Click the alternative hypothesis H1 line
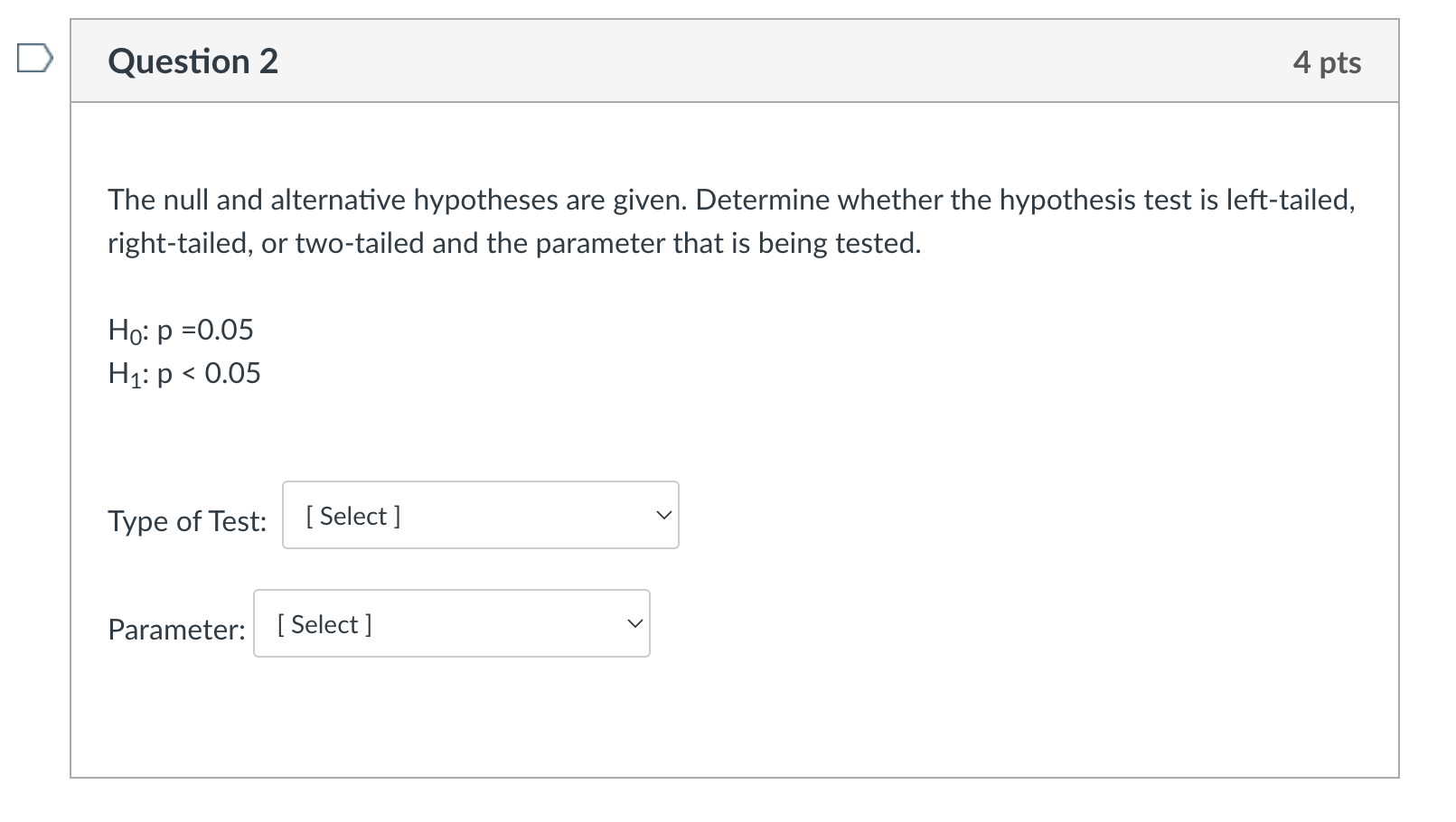The width and height of the screenshot is (1456, 822). pos(184,373)
